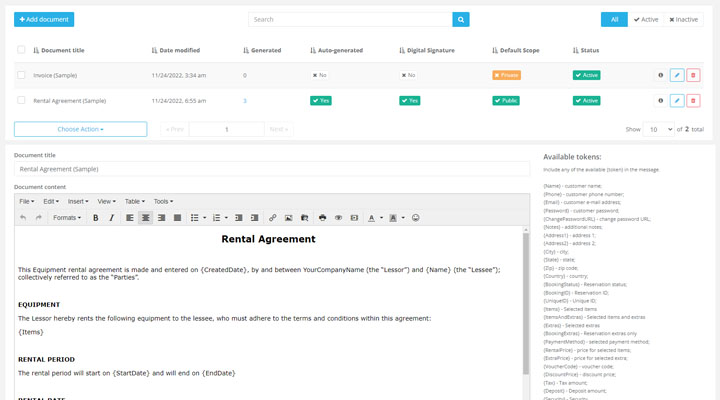
Task: Open the generated count link 3
Action: 245,101
